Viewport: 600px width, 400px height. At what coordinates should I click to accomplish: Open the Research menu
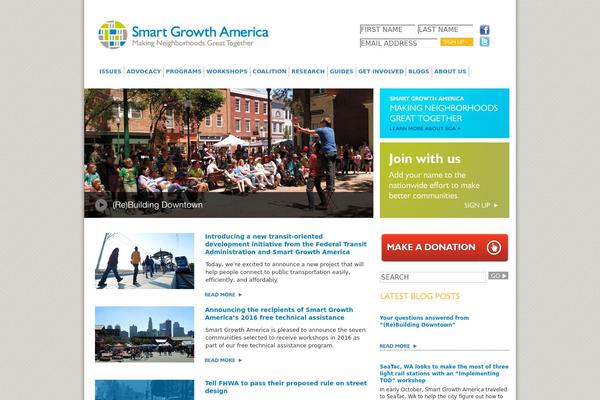point(308,72)
